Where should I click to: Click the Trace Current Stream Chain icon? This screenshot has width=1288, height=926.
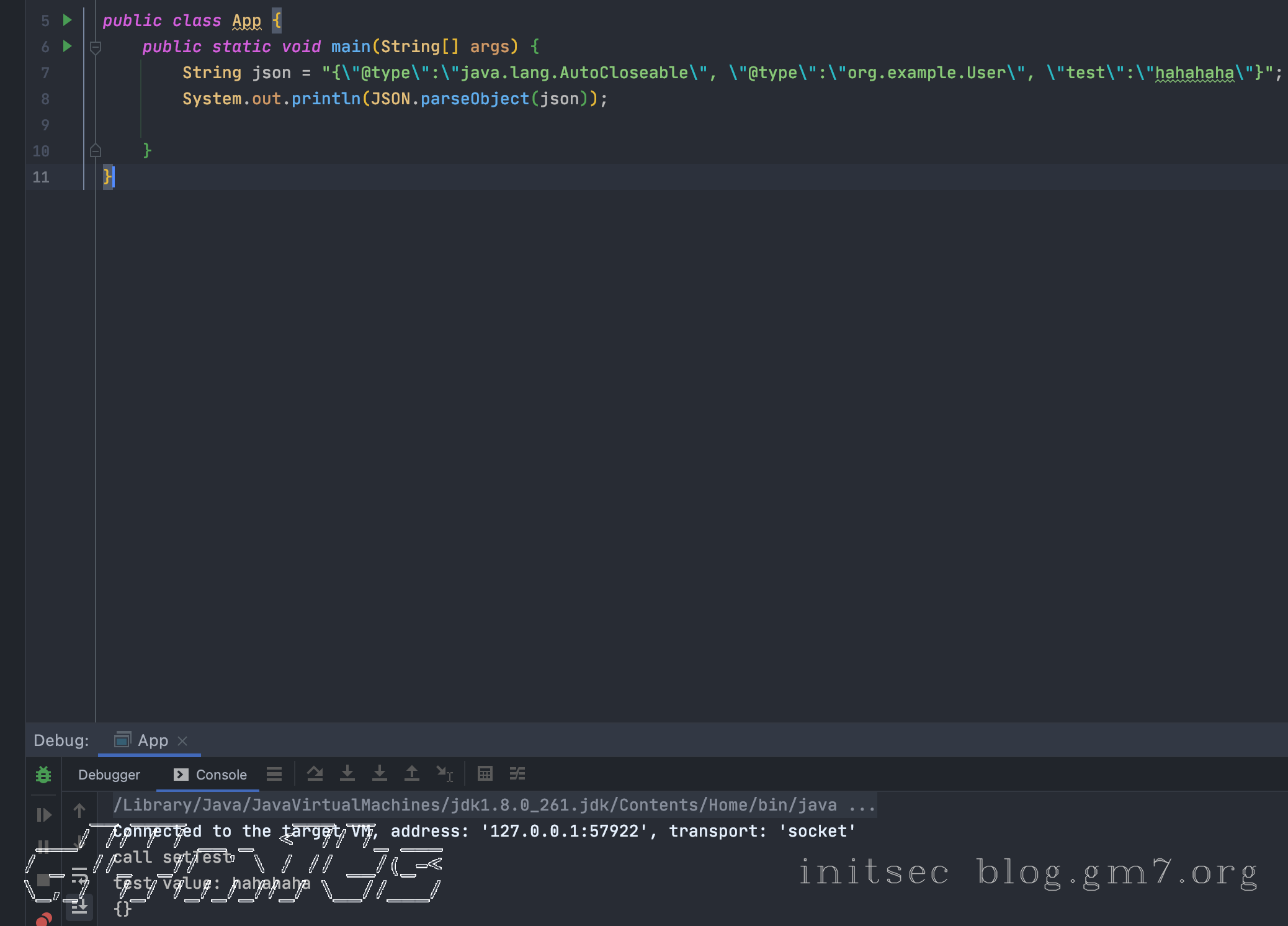[x=517, y=773]
